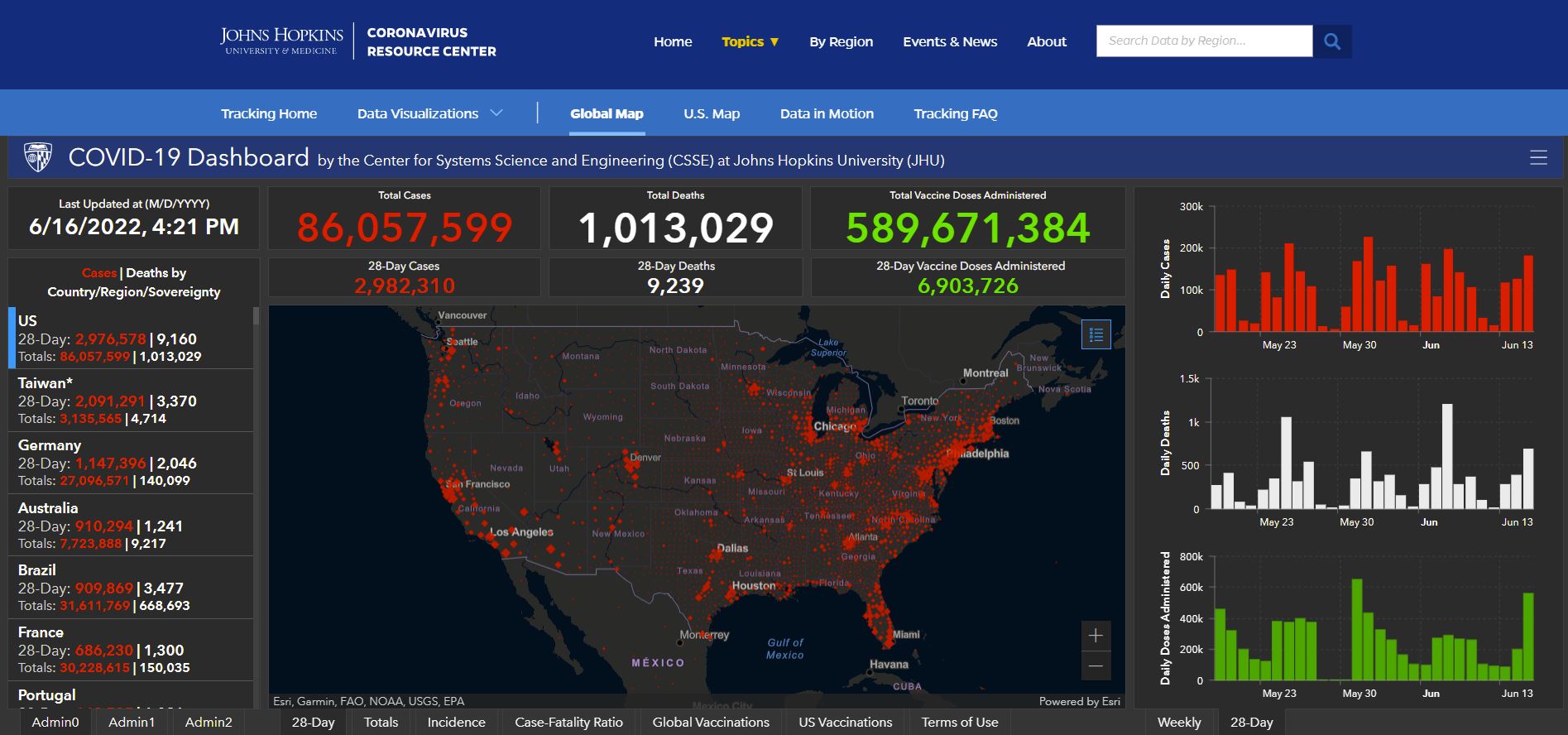The image size is (1568, 735).
Task: Open the Global Vaccinations tab
Action: click(x=711, y=722)
